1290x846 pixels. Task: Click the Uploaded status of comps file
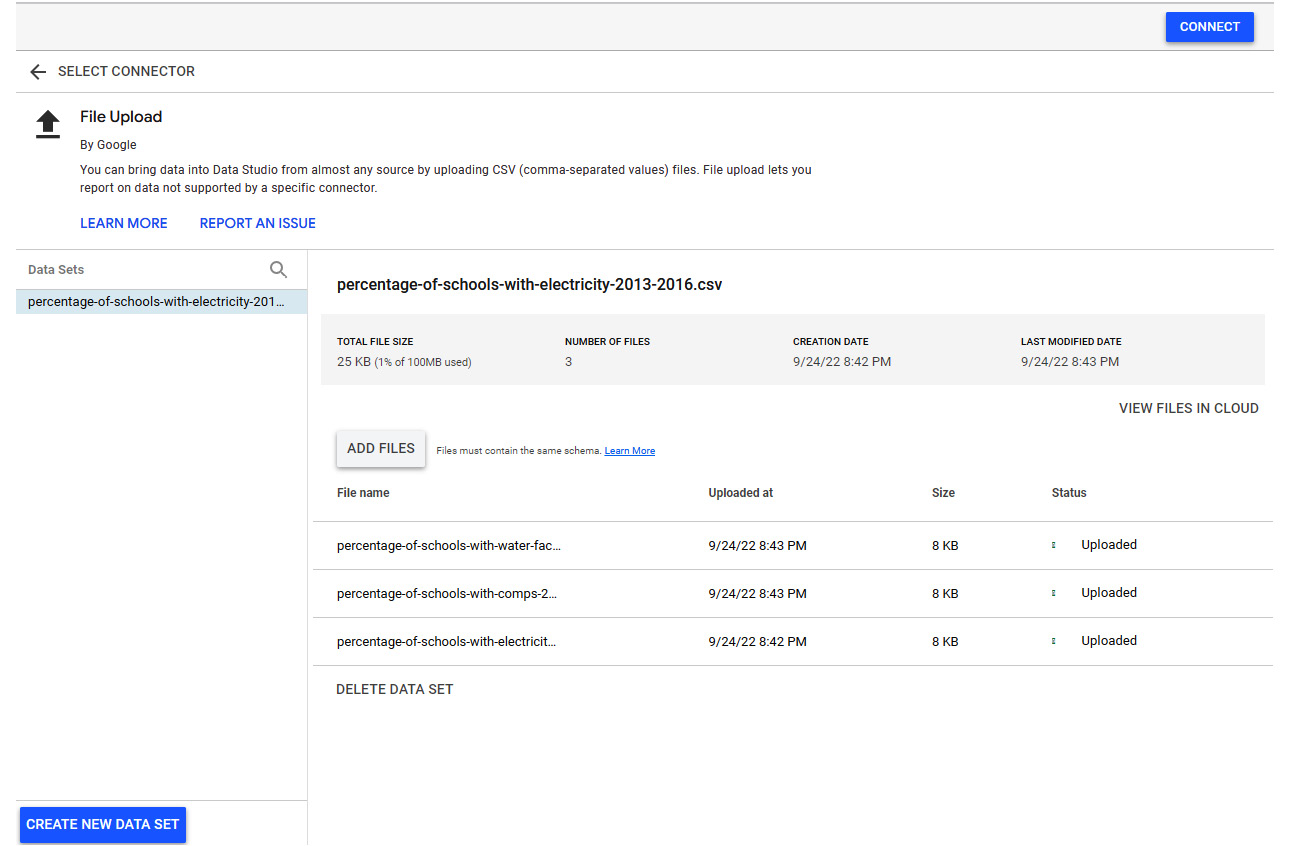coord(1109,593)
